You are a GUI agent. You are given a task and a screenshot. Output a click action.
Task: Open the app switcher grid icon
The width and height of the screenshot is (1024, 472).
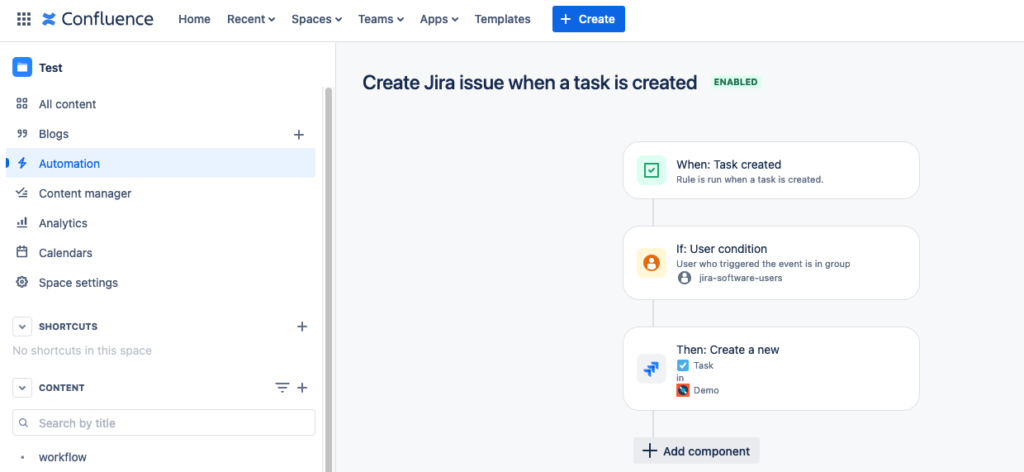tap(24, 19)
